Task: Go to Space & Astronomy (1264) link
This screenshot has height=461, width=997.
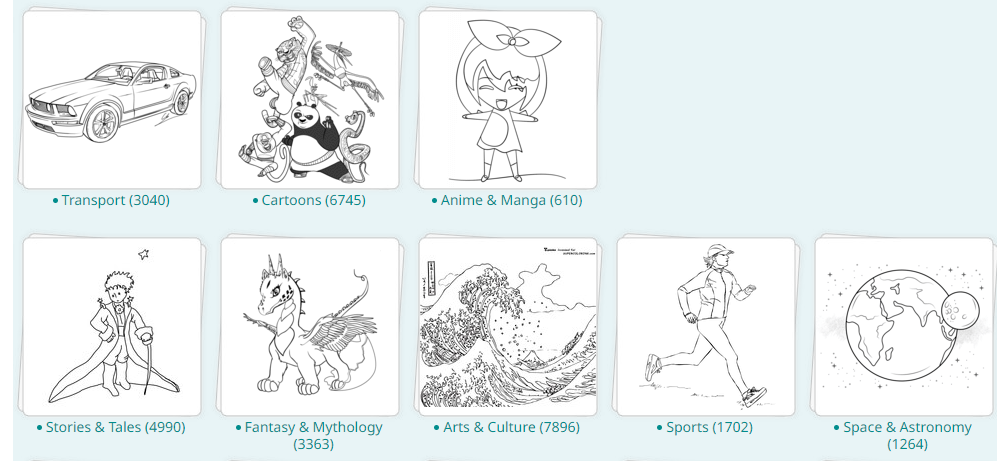Action: pos(907,435)
